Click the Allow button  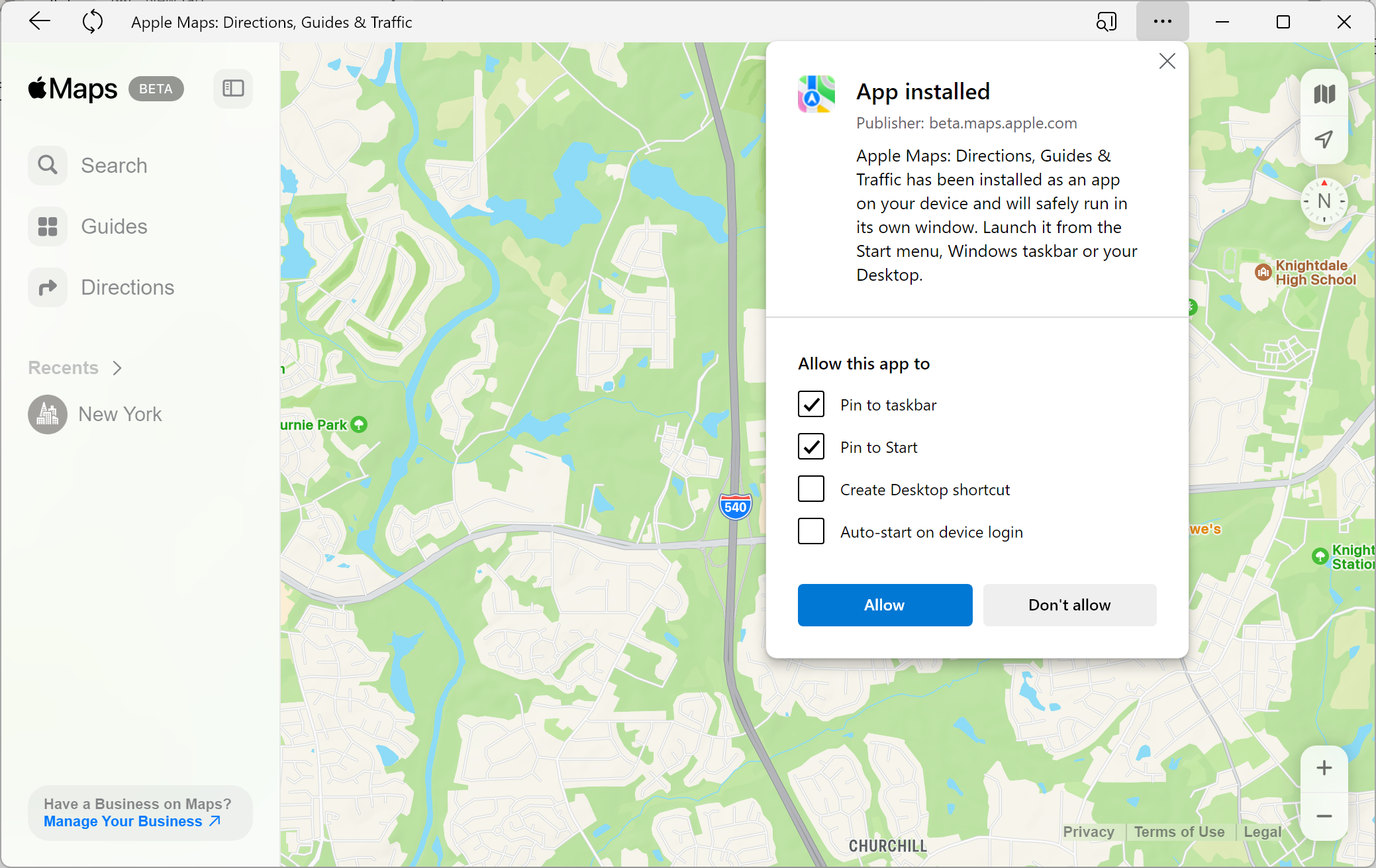coord(885,604)
